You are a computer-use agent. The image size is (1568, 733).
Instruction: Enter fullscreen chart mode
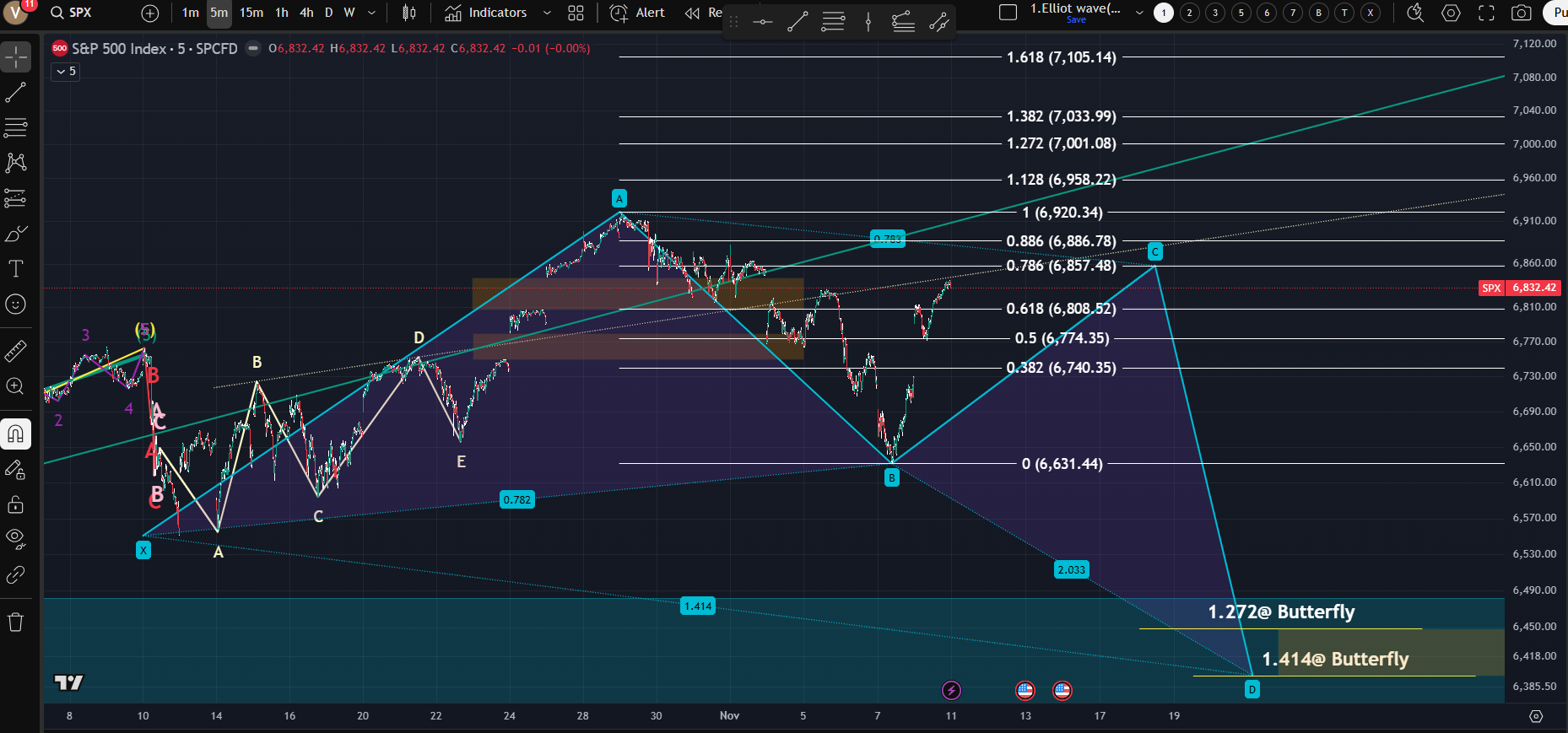pyautogui.click(x=1486, y=13)
